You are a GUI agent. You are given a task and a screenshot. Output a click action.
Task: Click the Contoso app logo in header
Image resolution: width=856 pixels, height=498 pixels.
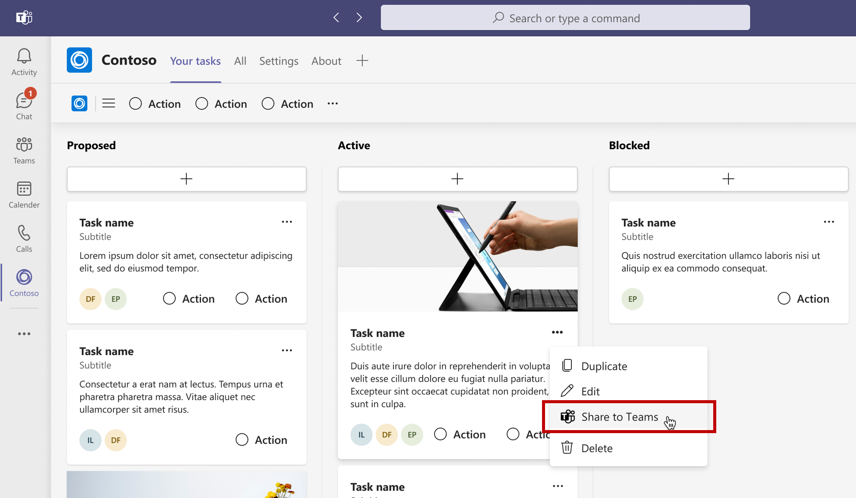(x=79, y=60)
